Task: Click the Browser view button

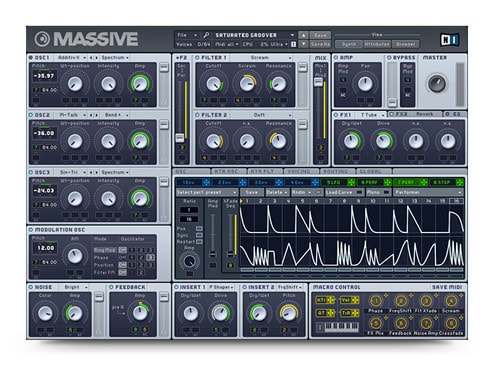Action: (406, 44)
